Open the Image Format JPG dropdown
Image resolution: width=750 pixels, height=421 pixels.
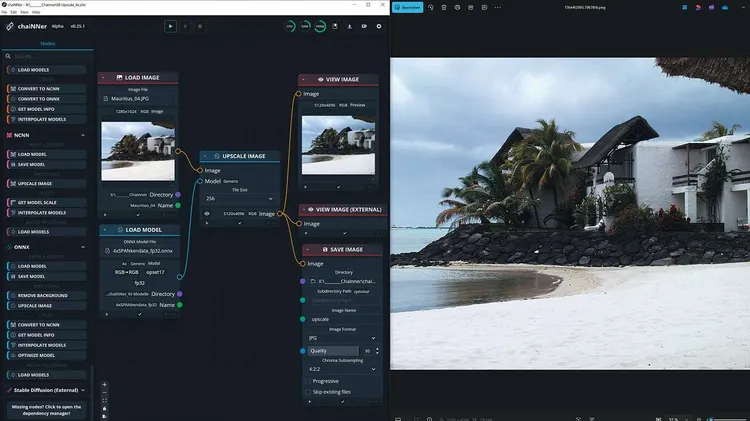coord(341,338)
